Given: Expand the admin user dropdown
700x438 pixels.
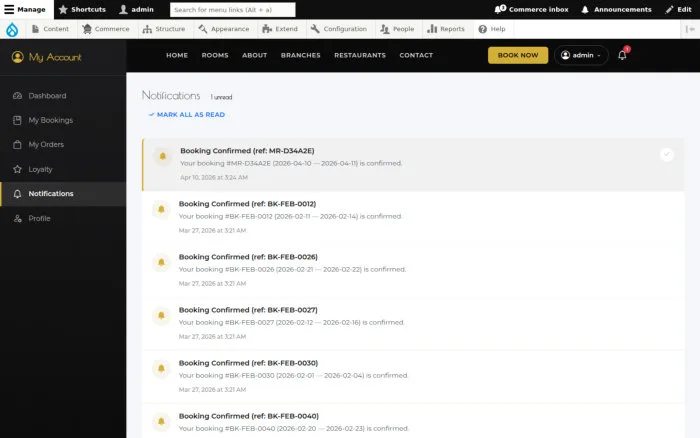Looking at the screenshot, I should click(581, 55).
